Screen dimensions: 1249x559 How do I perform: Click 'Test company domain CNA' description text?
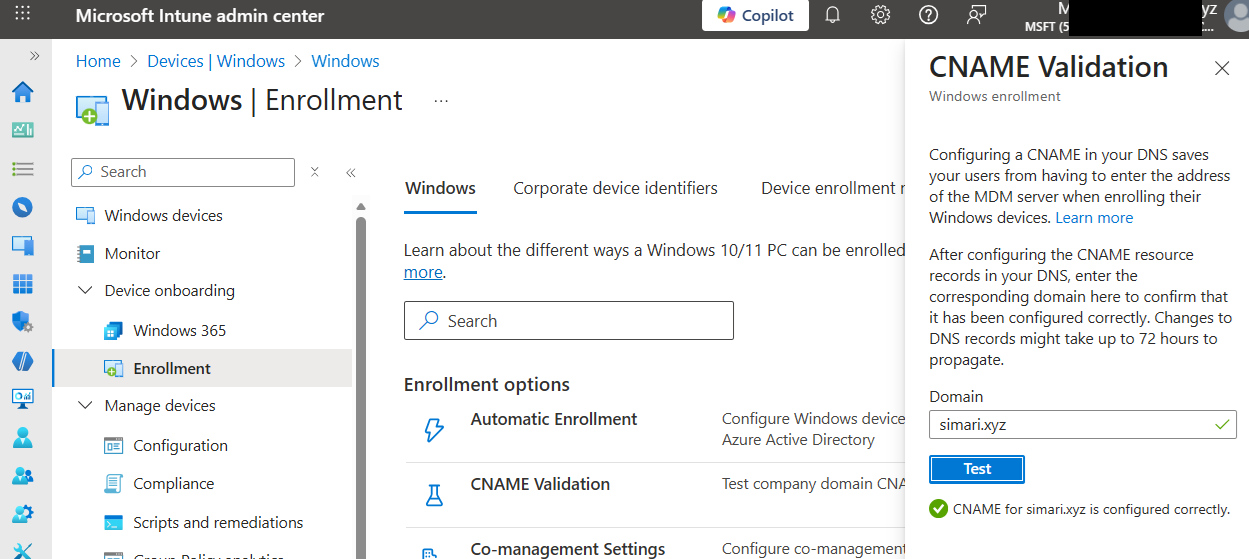click(x=813, y=484)
